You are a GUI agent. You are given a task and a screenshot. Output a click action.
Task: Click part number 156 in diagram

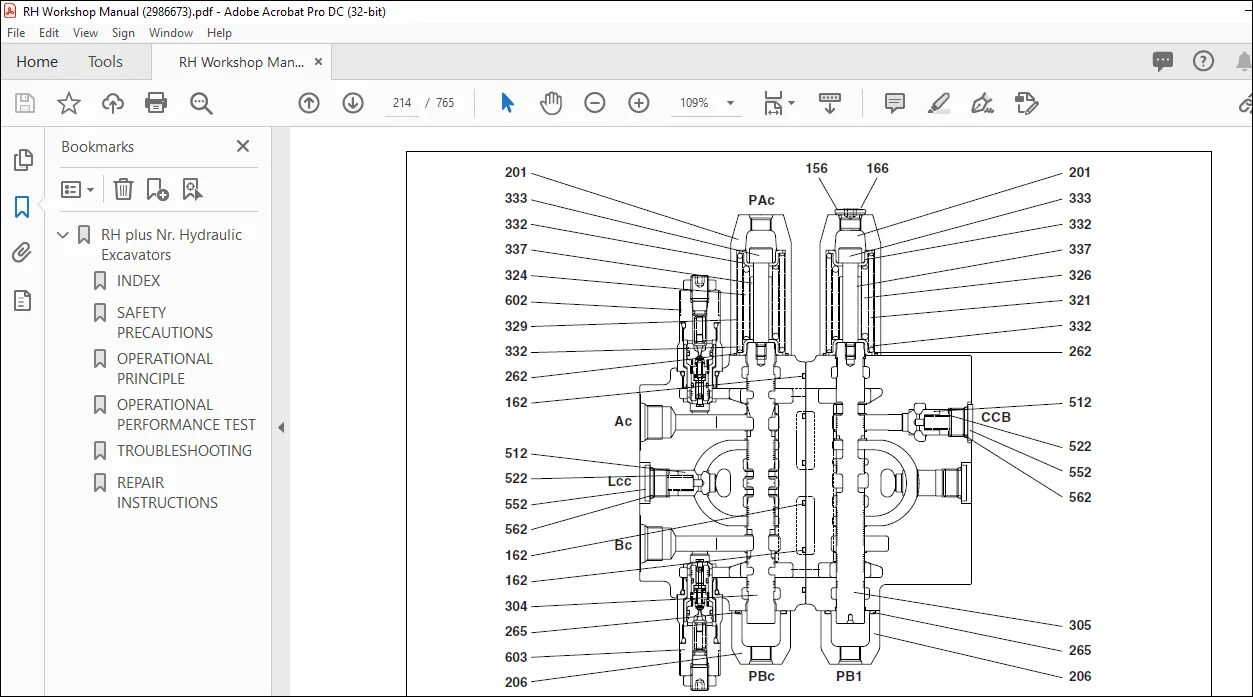pyautogui.click(x=817, y=168)
